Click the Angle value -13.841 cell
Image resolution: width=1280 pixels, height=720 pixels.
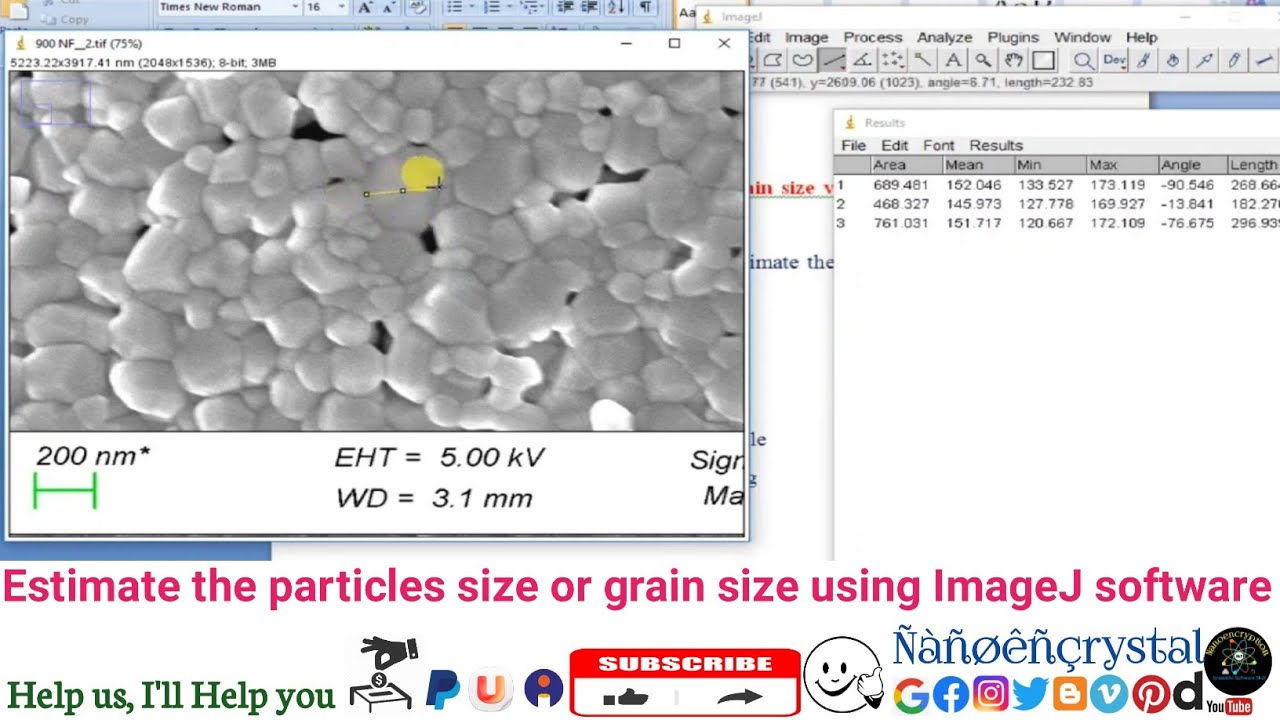[x=1188, y=204]
